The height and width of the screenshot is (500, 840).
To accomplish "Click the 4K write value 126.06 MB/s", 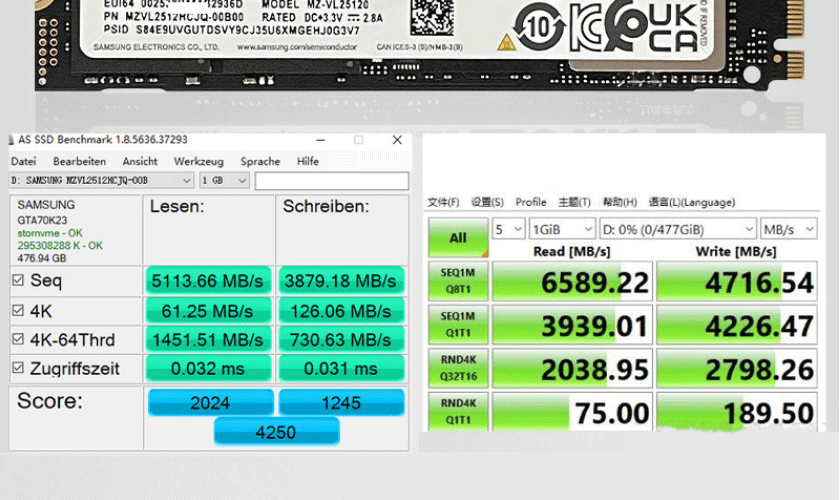I will tap(341, 311).
